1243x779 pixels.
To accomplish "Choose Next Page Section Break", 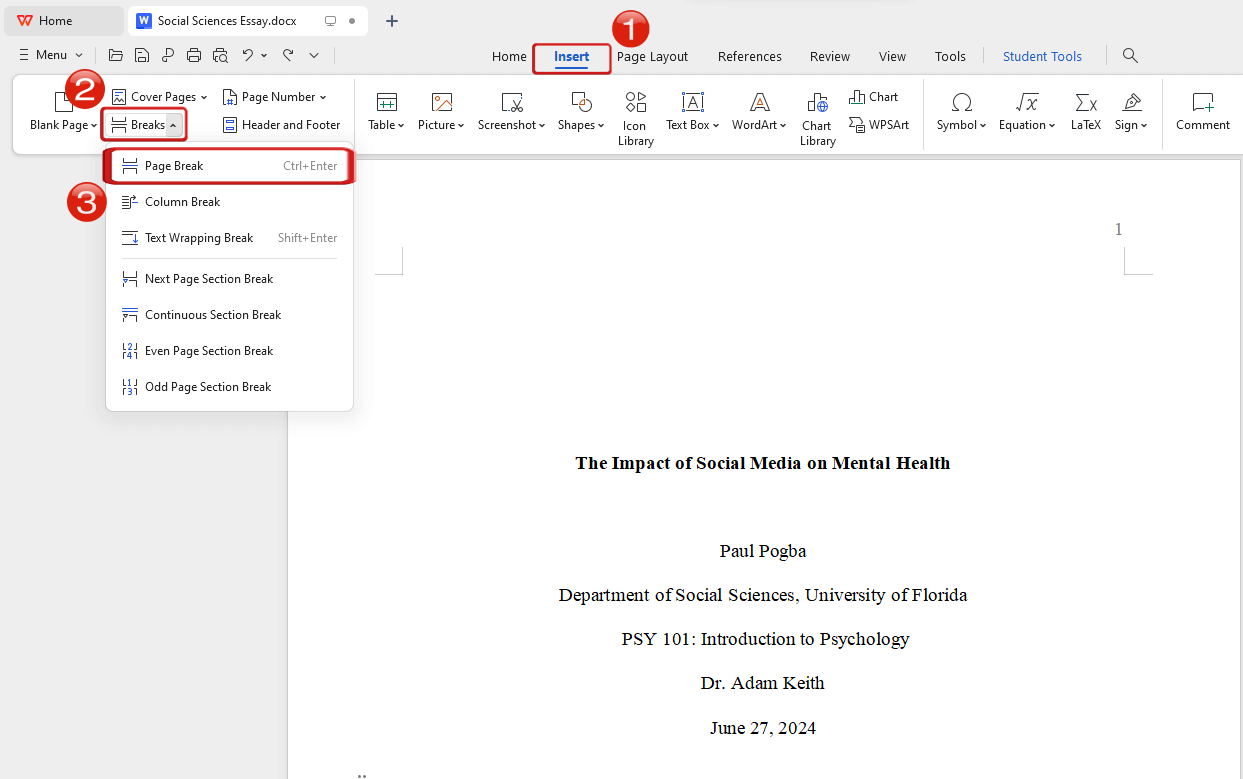I will (x=209, y=279).
